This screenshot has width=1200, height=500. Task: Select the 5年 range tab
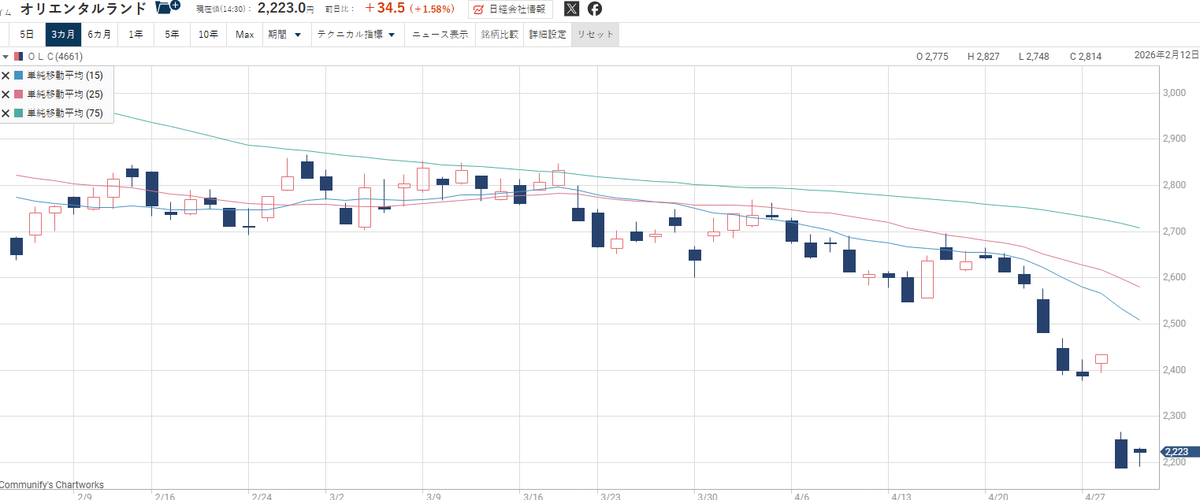[172, 34]
